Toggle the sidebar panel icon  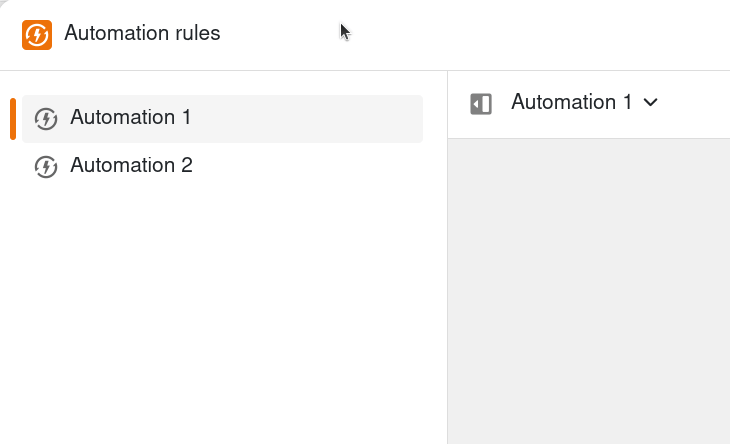tap(481, 104)
